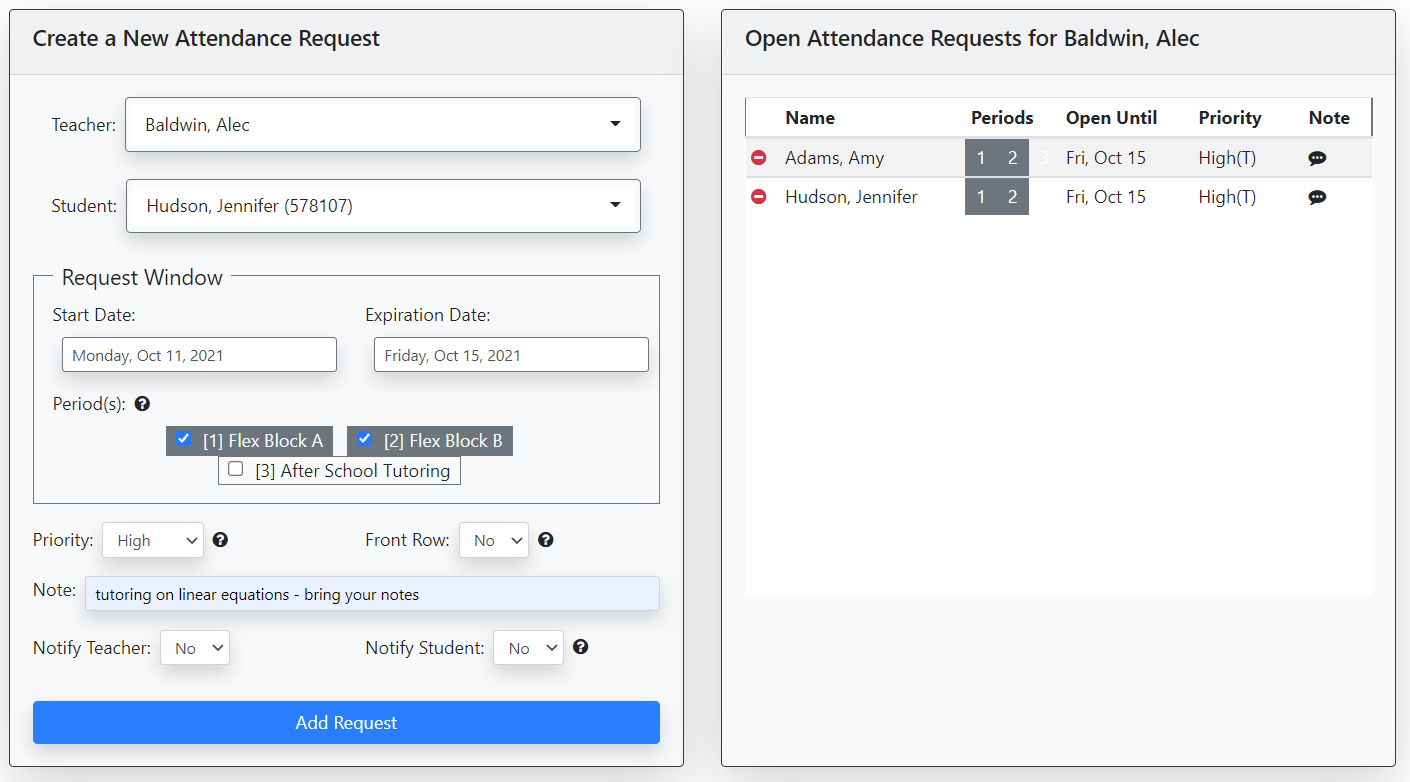
Task: View the note icon on Adams, Amy's row
Action: (x=1317, y=157)
